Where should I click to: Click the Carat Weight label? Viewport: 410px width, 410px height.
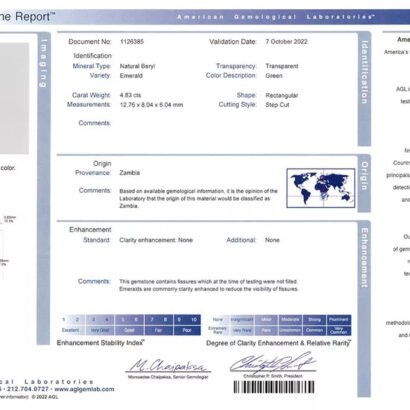(x=91, y=95)
